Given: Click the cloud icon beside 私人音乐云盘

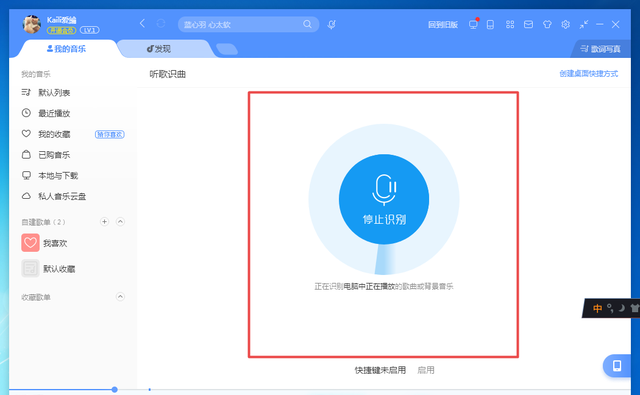Looking at the screenshot, I should coord(26,196).
